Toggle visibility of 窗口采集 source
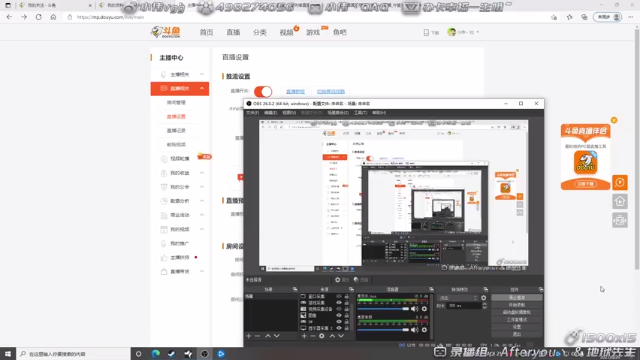This screenshot has height=360, width=640. point(339,296)
